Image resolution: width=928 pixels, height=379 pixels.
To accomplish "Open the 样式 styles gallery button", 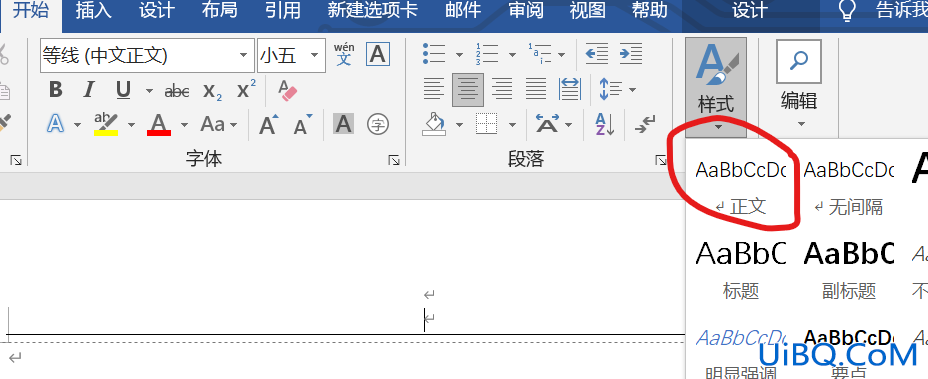I will point(716,87).
